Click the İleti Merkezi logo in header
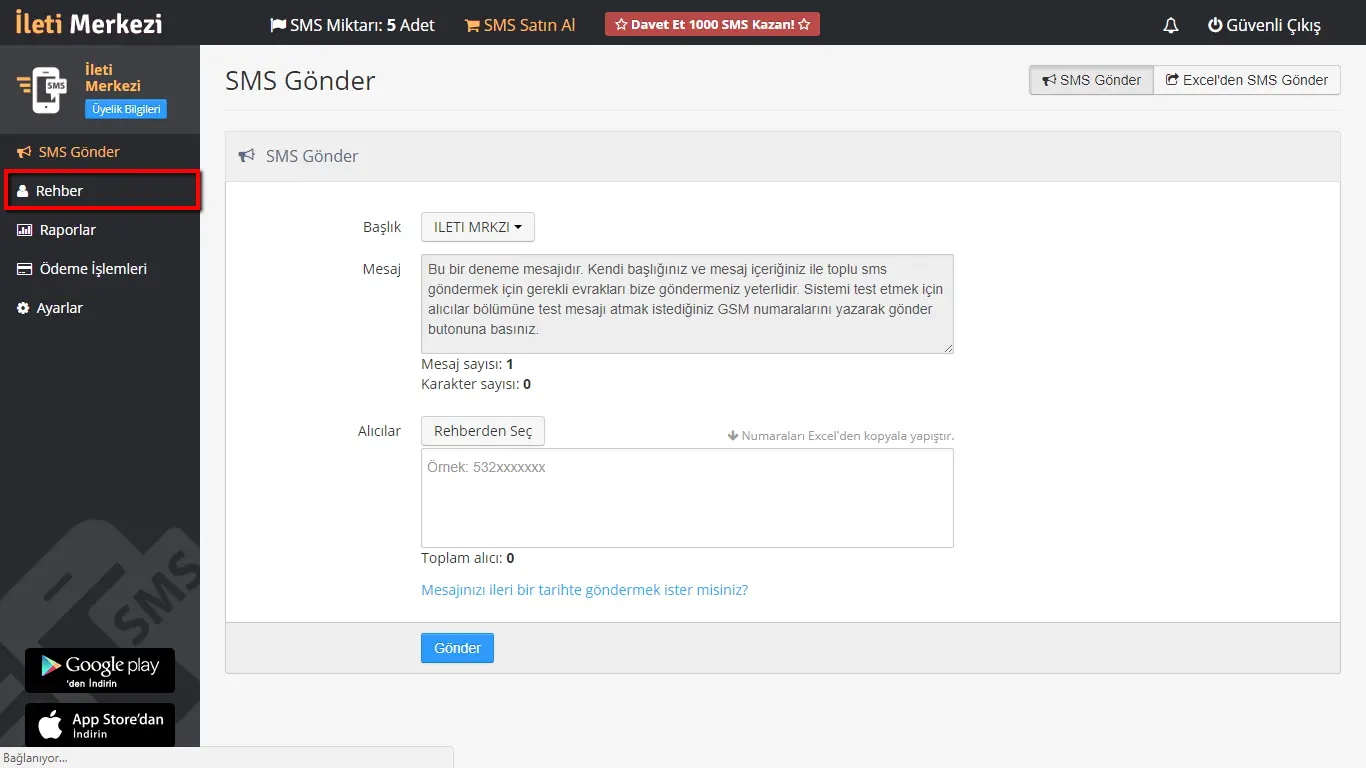The image size is (1366, 768). 89,23
